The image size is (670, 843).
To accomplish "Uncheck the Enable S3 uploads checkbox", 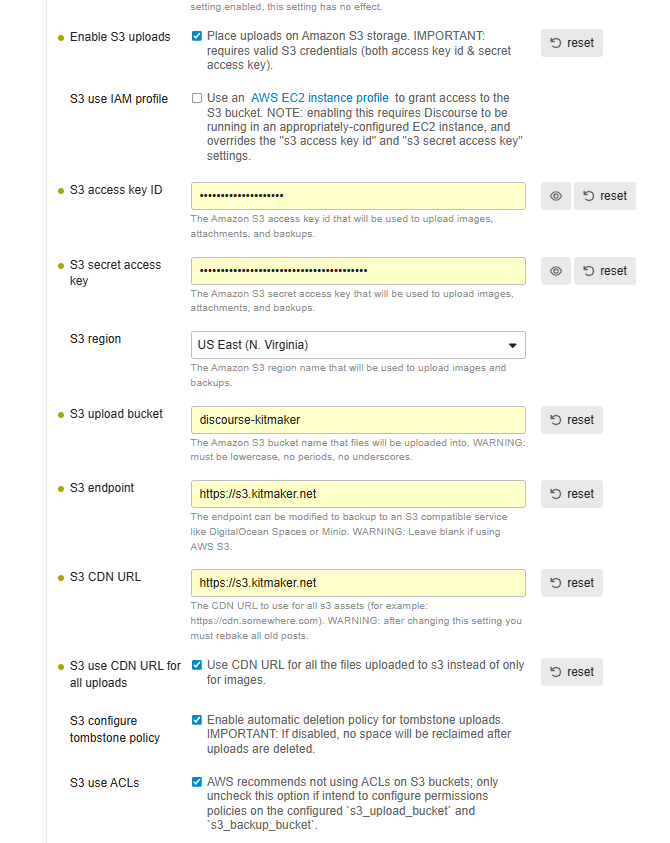I will [x=197, y=36].
